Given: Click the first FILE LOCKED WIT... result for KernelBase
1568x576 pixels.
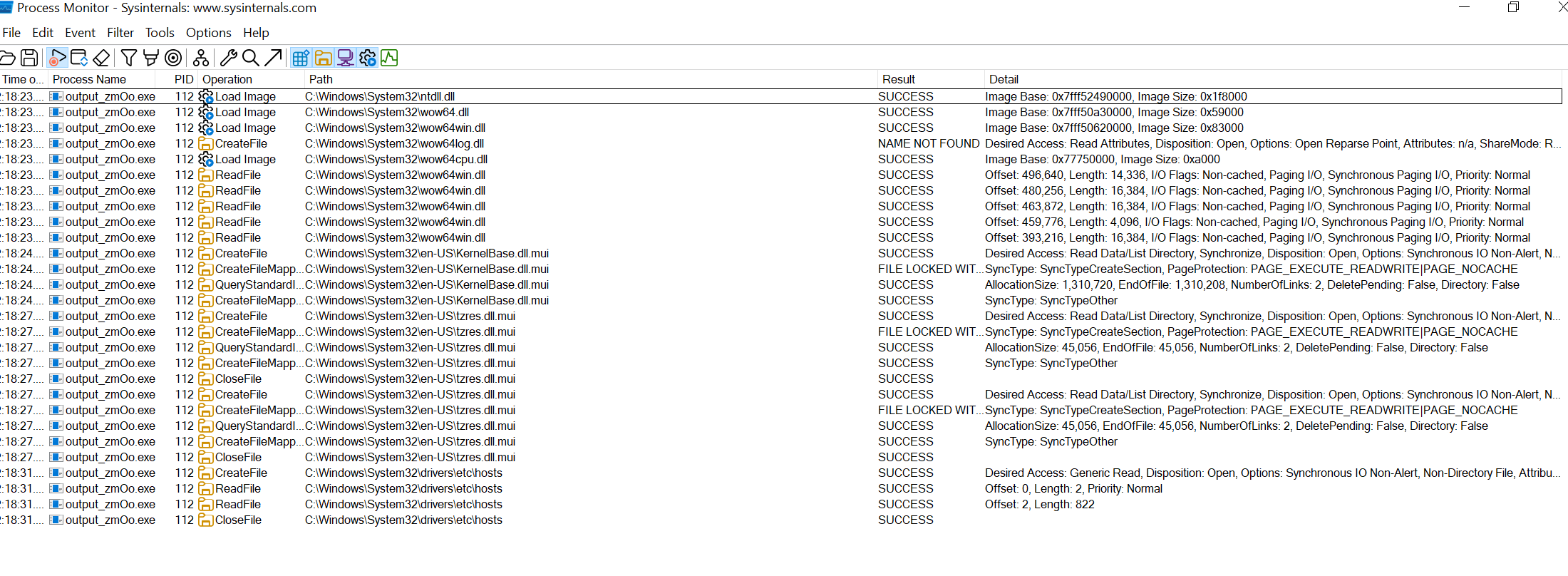Looking at the screenshot, I should 930,269.
